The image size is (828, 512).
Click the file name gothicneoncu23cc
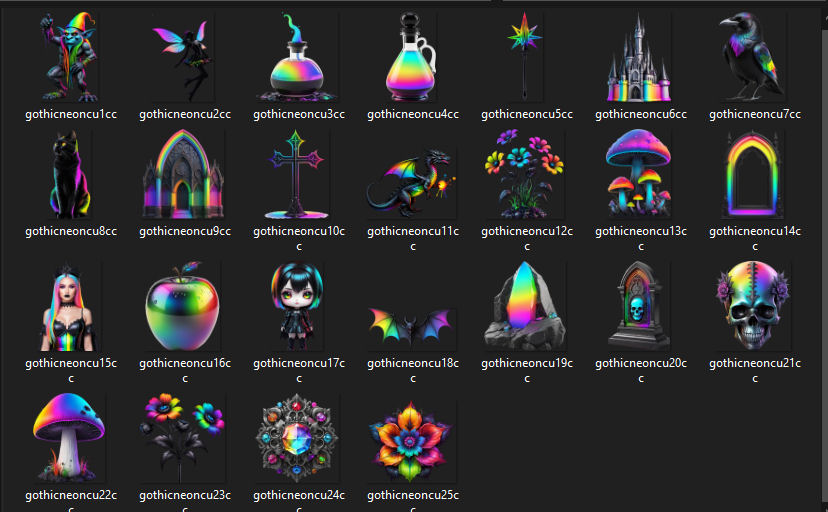point(185,500)
